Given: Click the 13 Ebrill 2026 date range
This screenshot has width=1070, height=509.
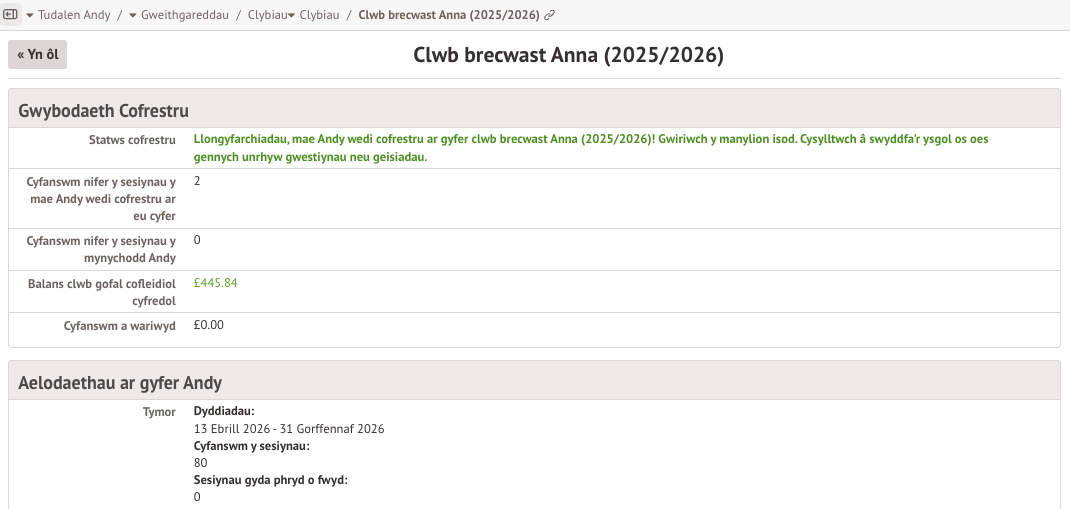Looking at the screenshot, I should (x=288, y=429).
